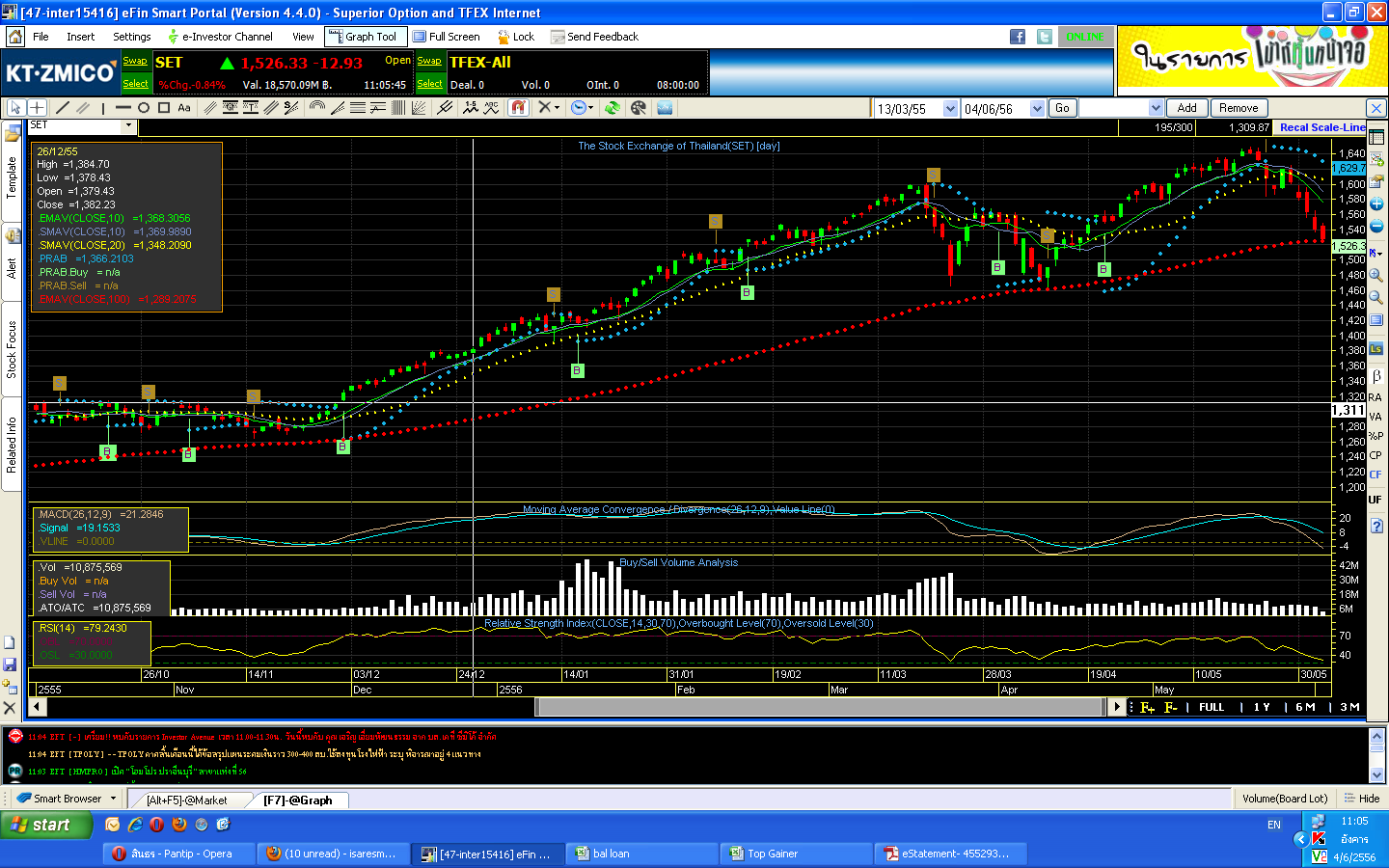Open the Facebook share icon
Viewport: 1389px width, 868px height.
click(1018, 37)
